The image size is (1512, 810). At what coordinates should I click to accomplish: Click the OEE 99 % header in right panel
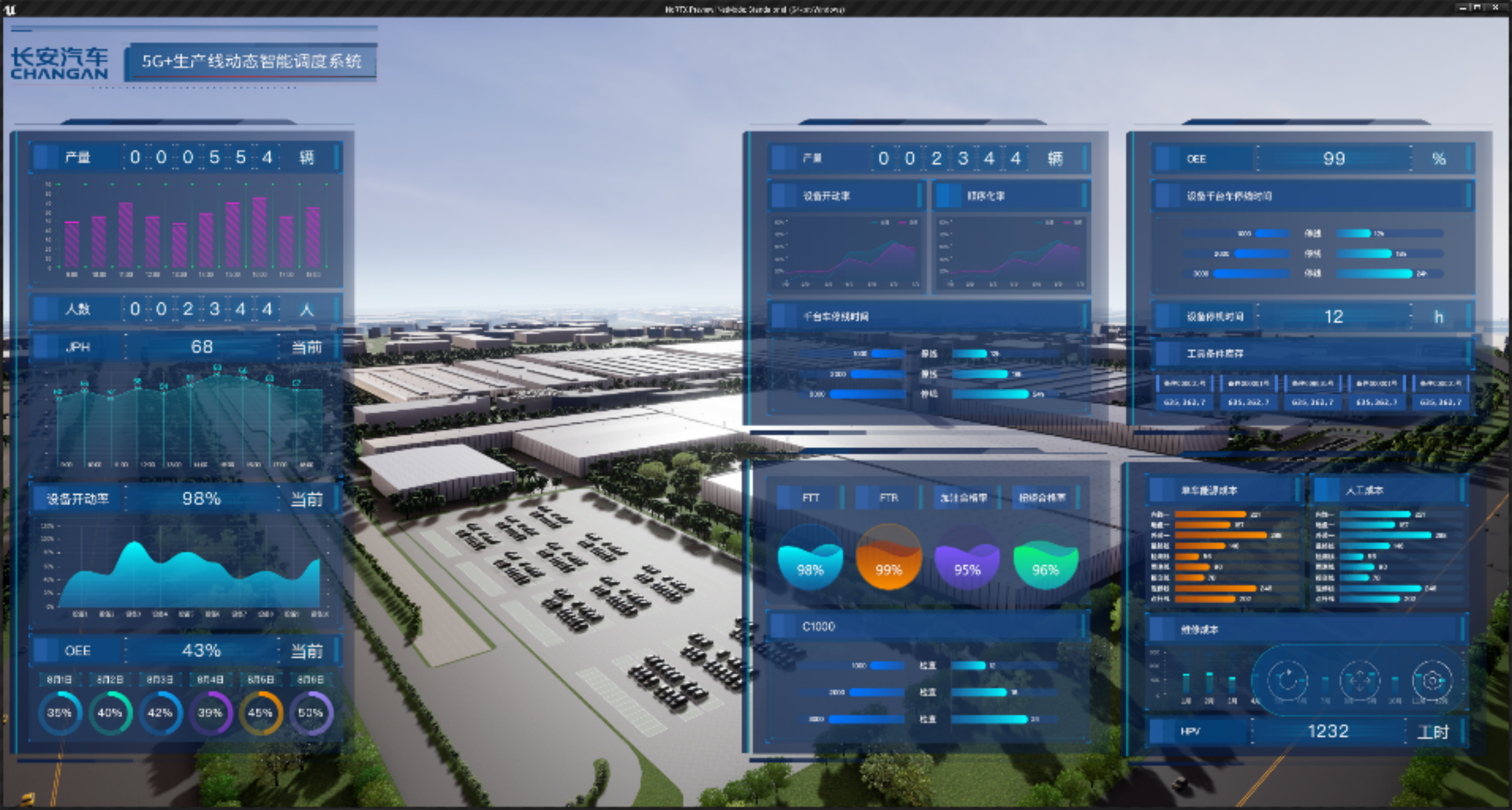(x=1312, y=158)
